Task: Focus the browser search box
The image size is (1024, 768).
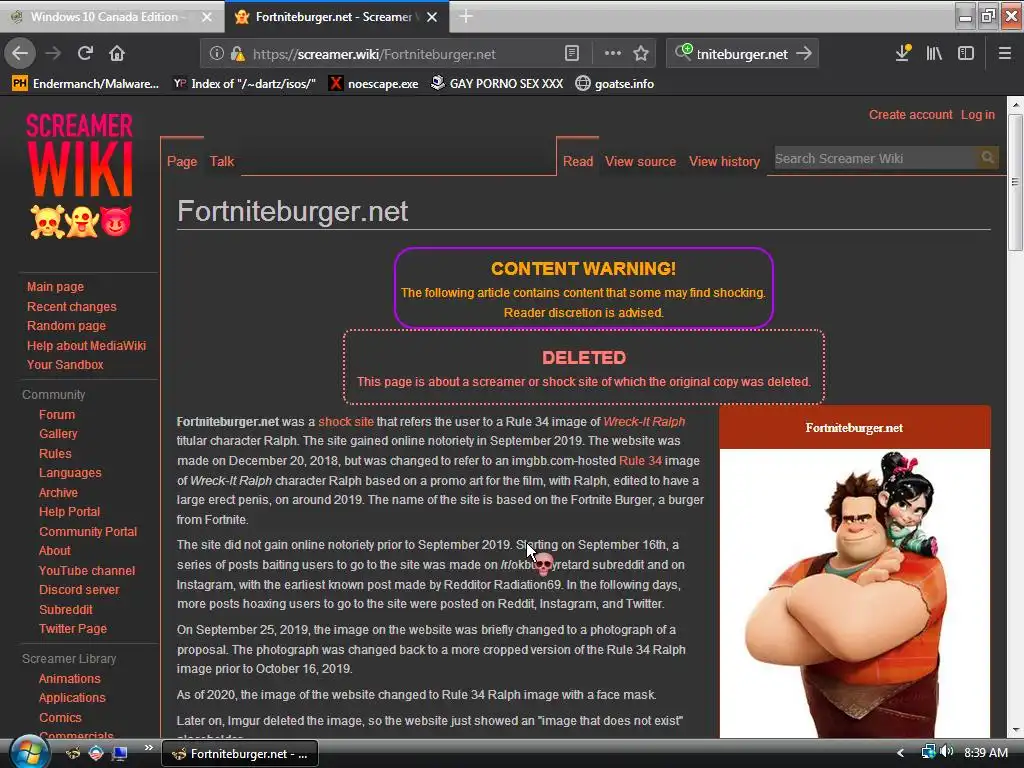Action: 743,54
